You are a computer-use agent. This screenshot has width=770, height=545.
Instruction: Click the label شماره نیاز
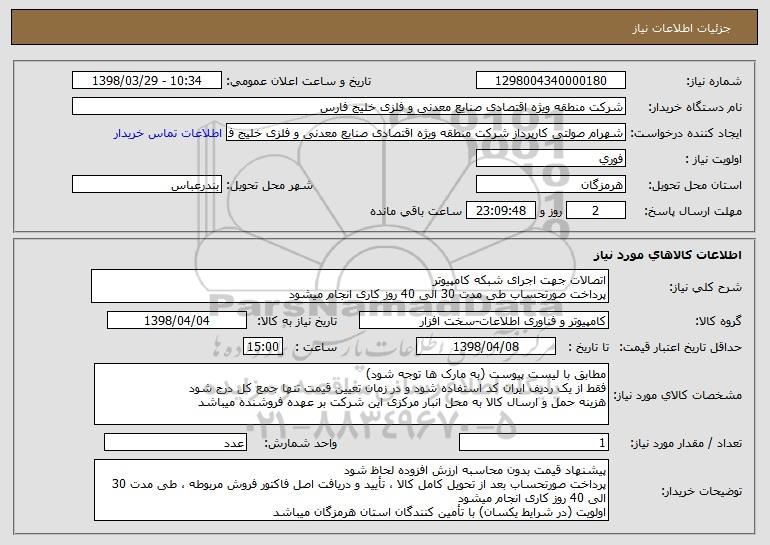click(714, 82)
